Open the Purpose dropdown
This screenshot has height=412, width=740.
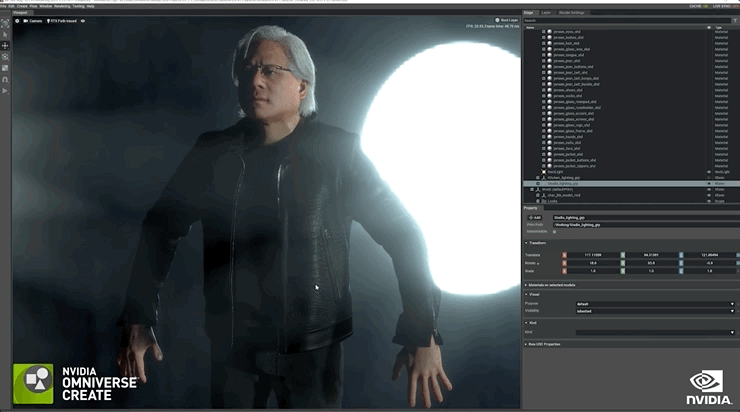tap(655, 304)
